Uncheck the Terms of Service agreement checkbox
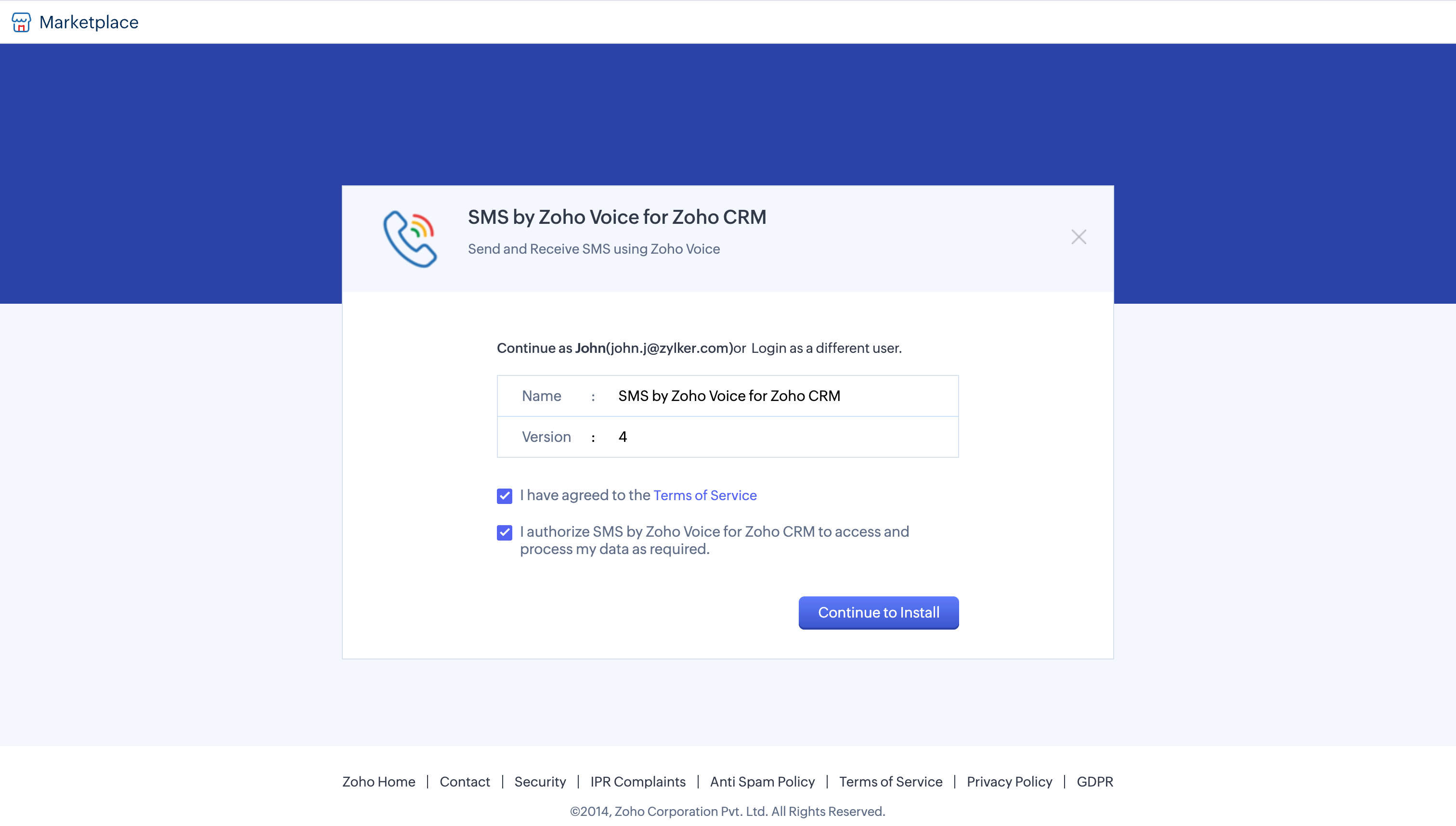 point(505,496)
